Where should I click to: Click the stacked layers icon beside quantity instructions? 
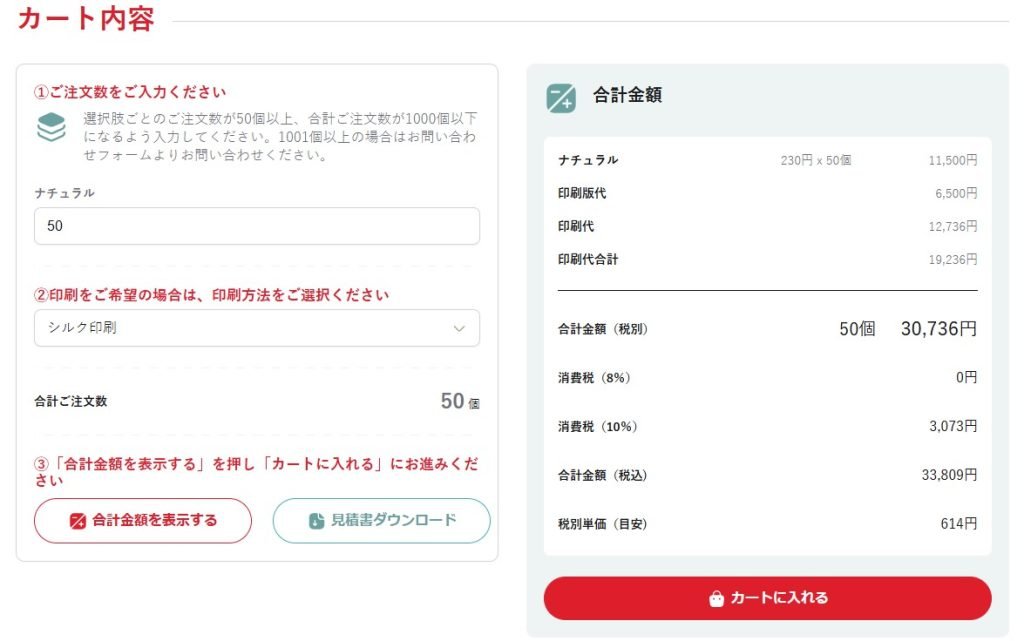click(x=51, y=127)
